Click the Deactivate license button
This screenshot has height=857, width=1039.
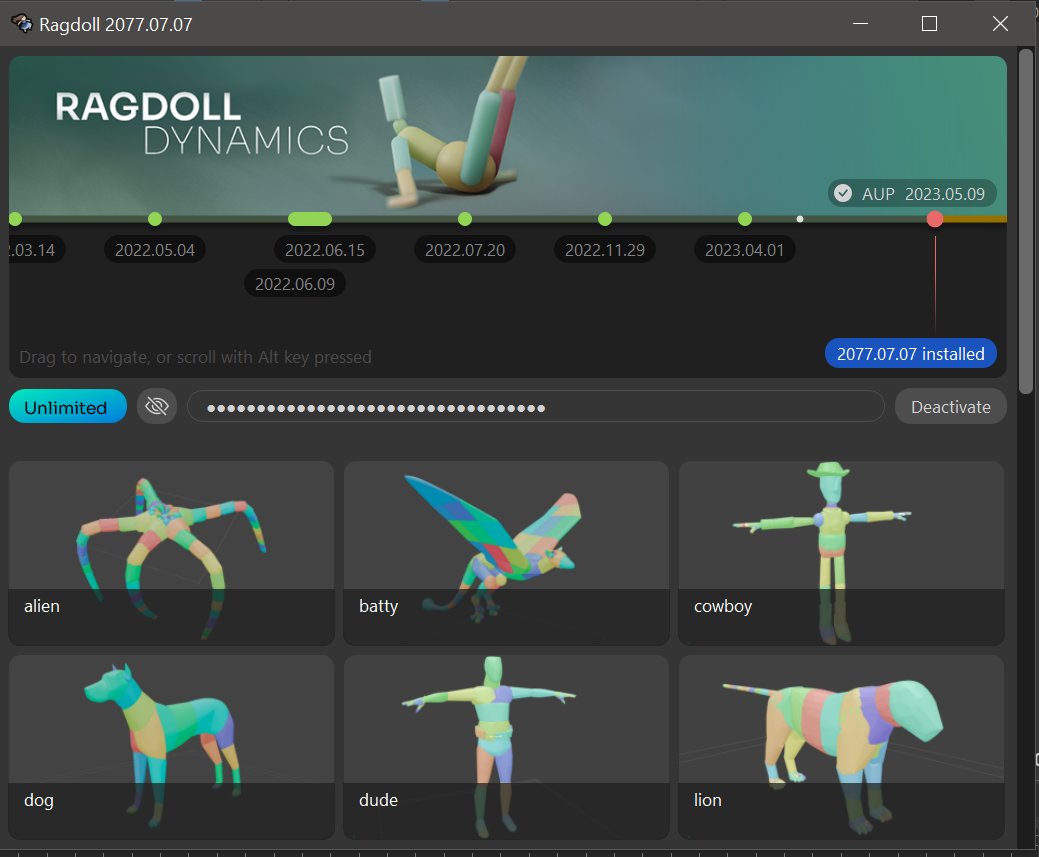click(x=950, y=407)
